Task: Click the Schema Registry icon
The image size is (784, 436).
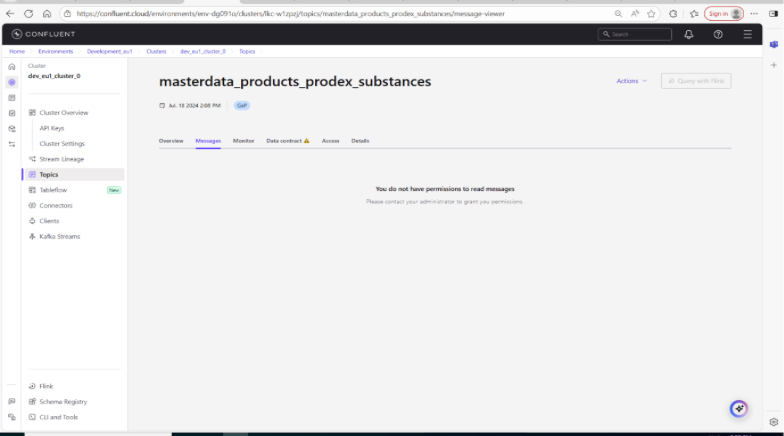Action: tap(32, 402)
